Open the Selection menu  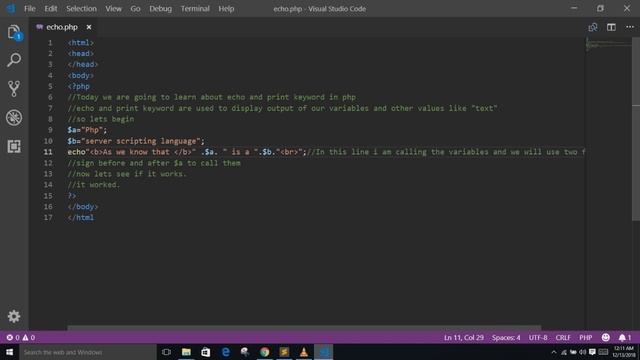81,9
